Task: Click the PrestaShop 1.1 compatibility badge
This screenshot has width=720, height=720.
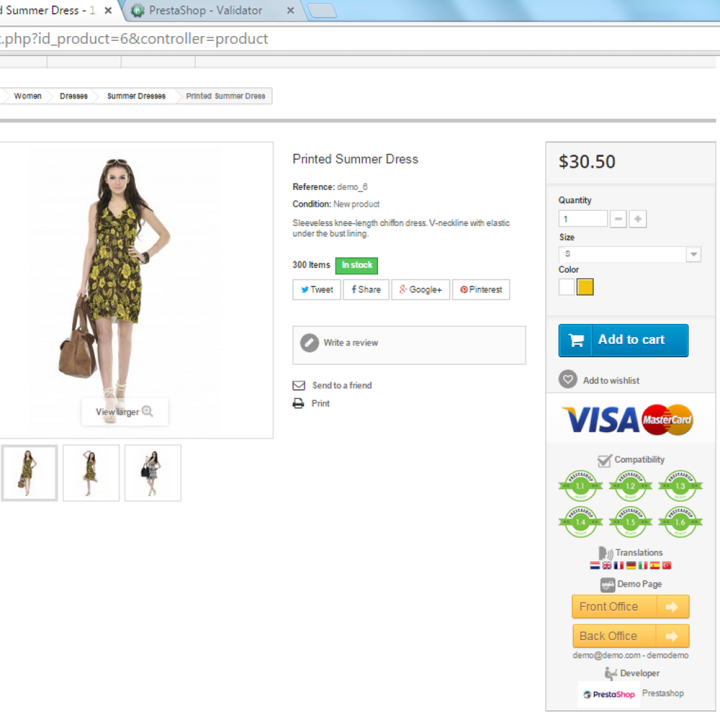Action: (x=580, y=486)
